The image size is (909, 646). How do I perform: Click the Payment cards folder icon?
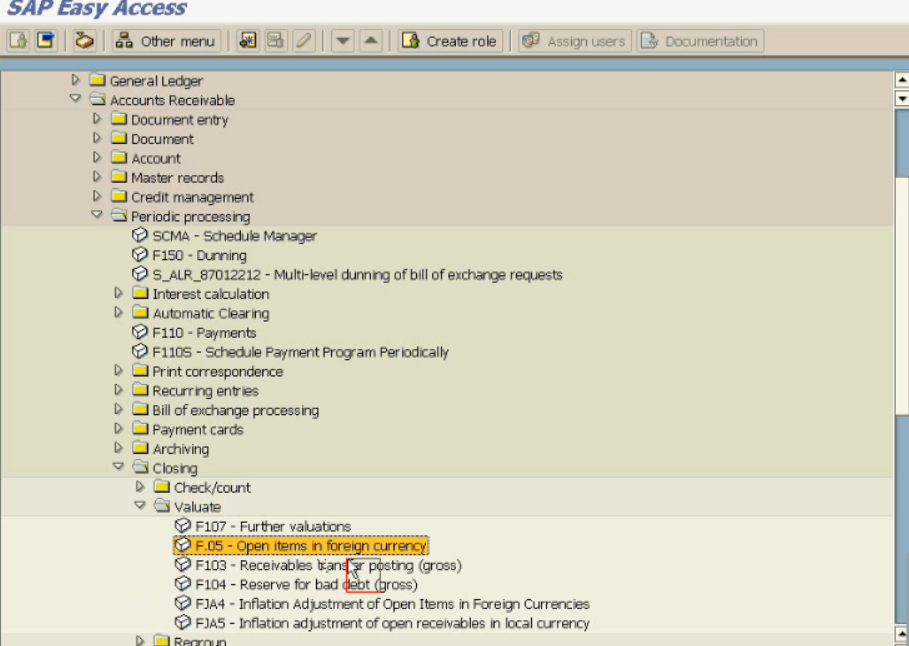click(140, 429)
